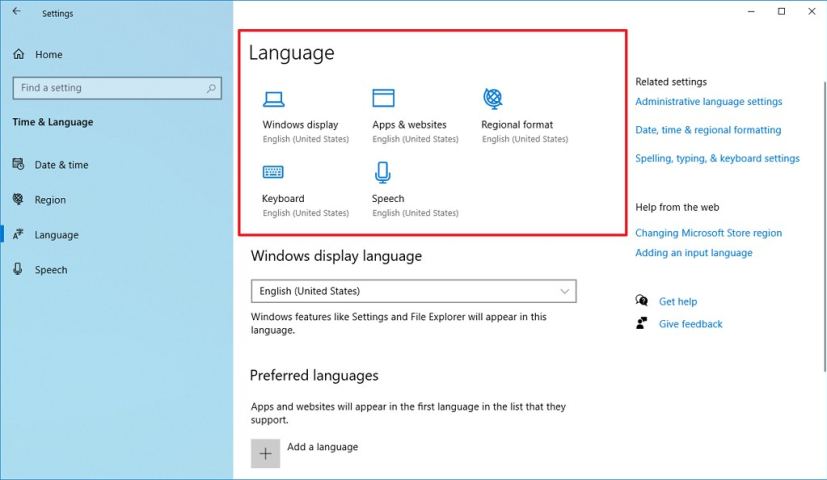The height and width of the screenshot is (480, 827).
Task: Click the Speech tile microphone icon
Action: [382, 172]
